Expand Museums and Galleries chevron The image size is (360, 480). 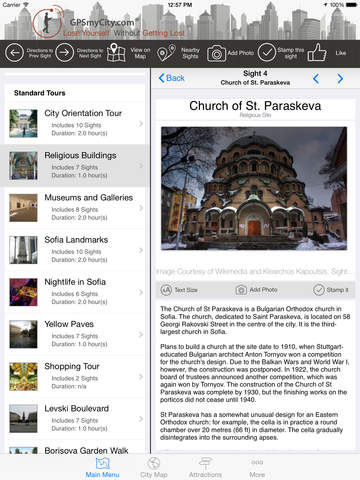point(141,208)
